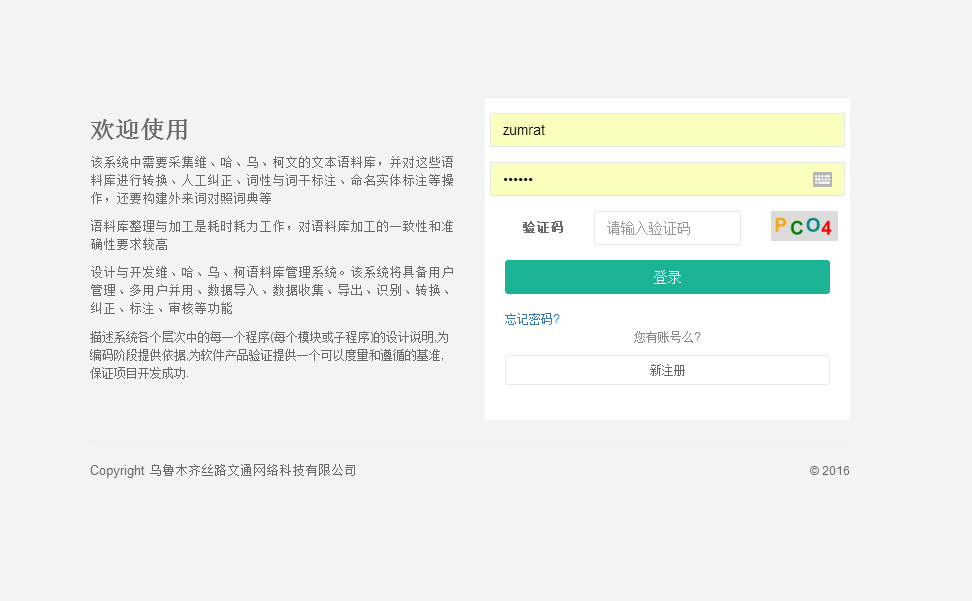
Task: Click the green 登录 login button
Action: [x=667, y=277]
